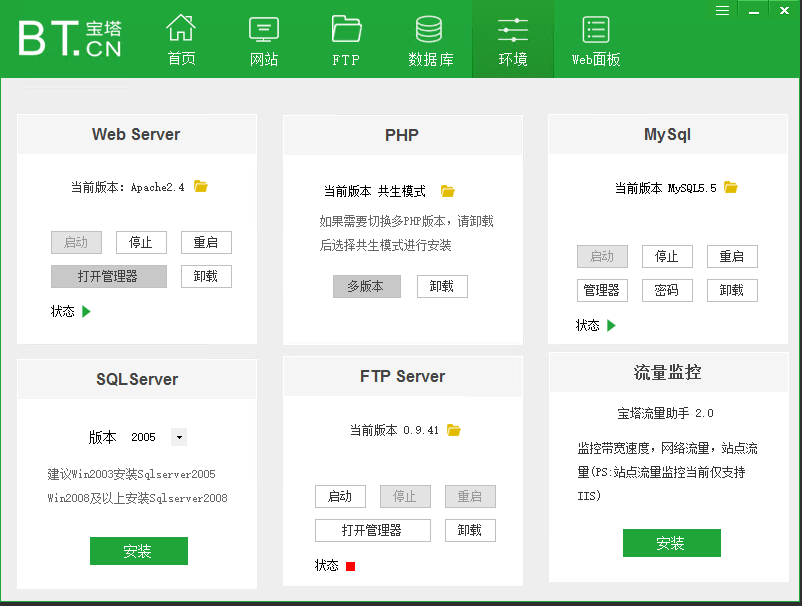
Task: Click the 当前版本 共生模式 text
Action: 374,191
